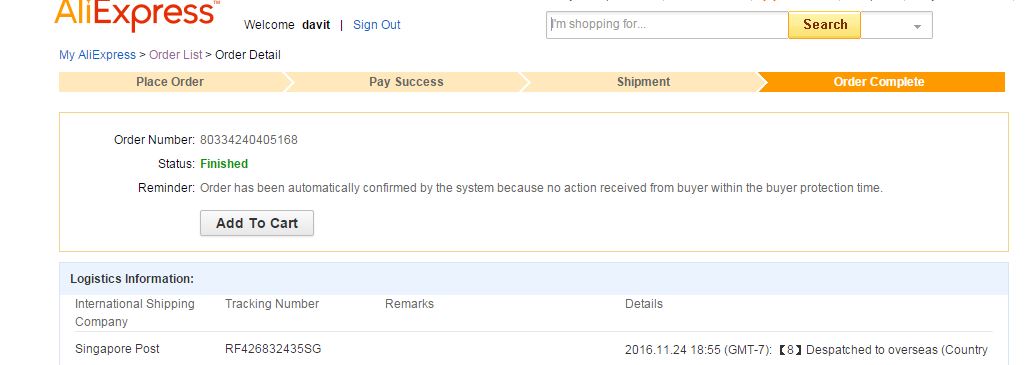Click the green Finished status text
Screen dimensions: 1035x365
tap(224, 164)
